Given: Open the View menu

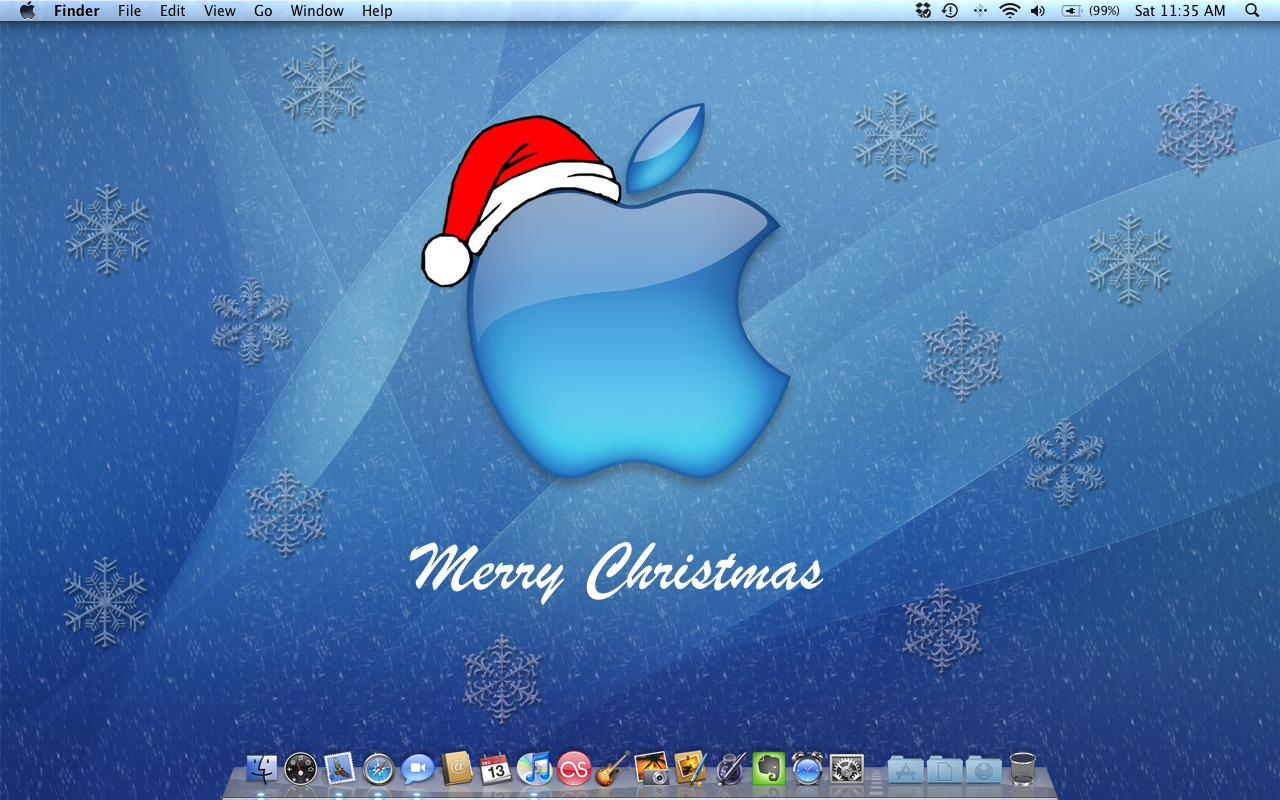Looking at the screenshot, I should pos(220,11).
